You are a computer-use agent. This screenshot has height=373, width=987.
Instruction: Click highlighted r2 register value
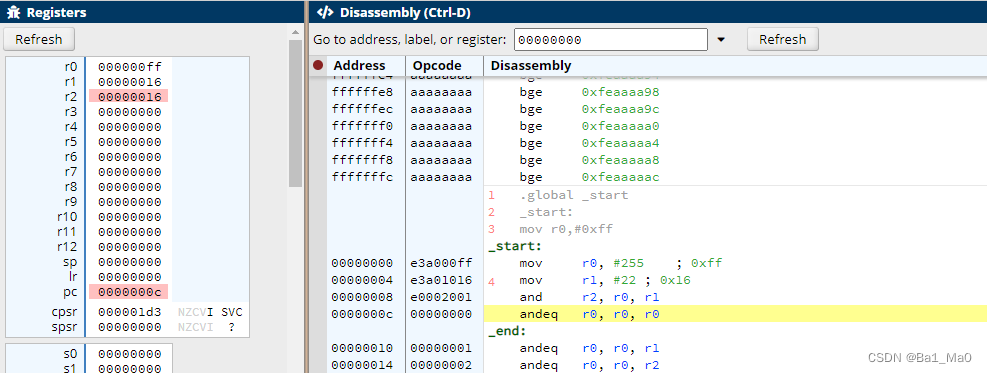(129, 96)
